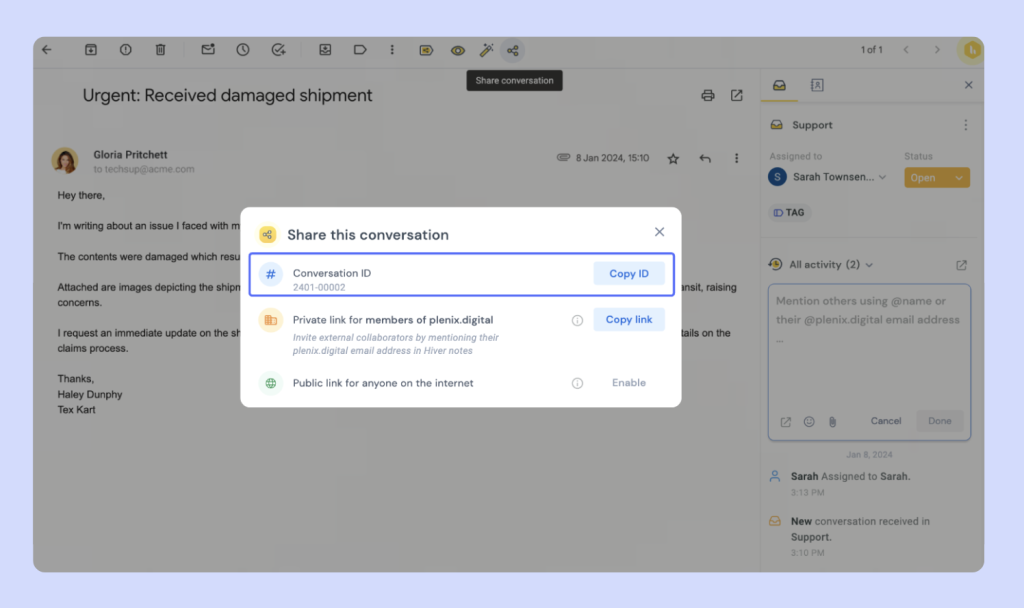Select the Share conversation icon
The image size is (1024, 608).
coord(513,50)
